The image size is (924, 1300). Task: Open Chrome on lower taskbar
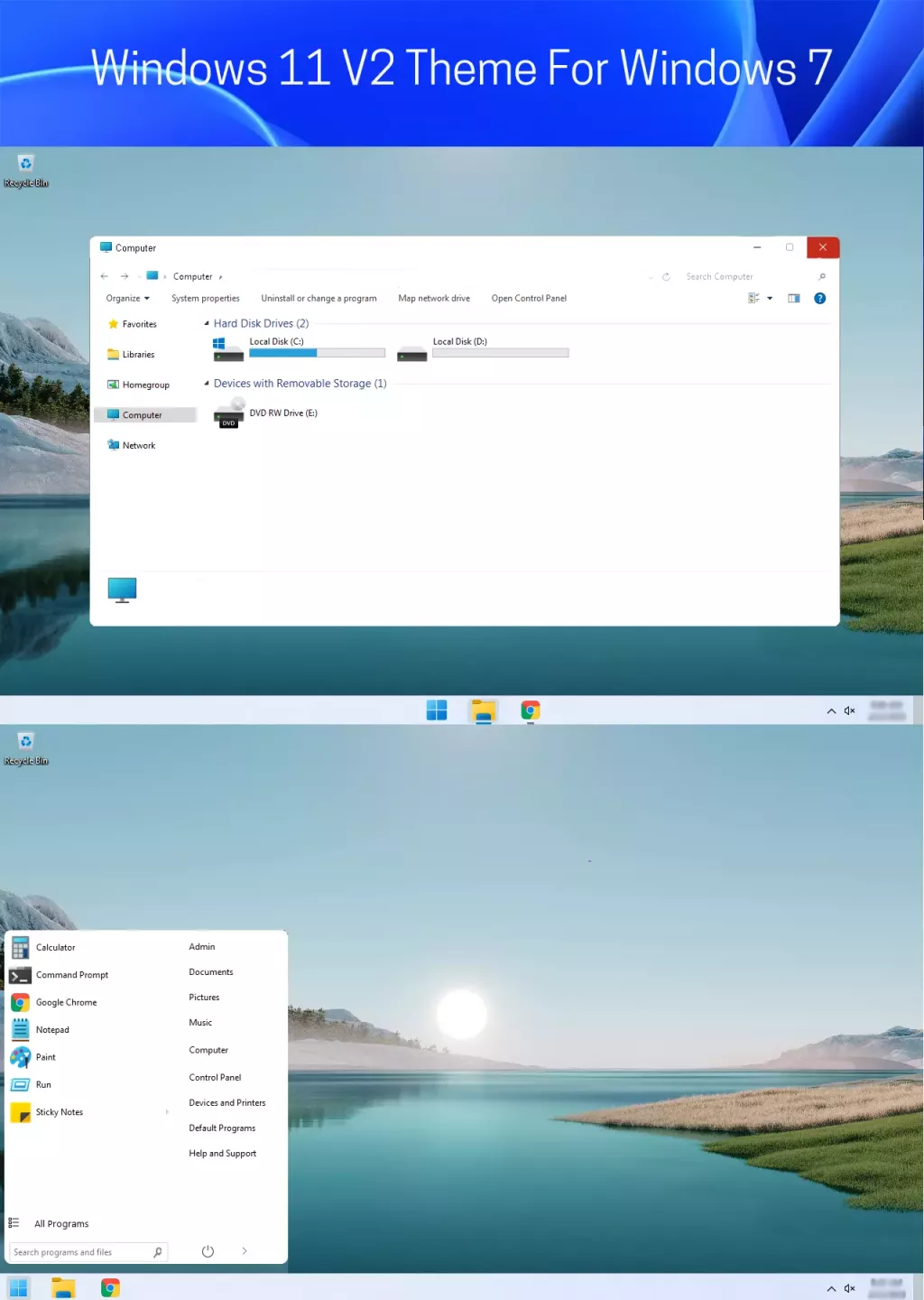coord(110,1288)
